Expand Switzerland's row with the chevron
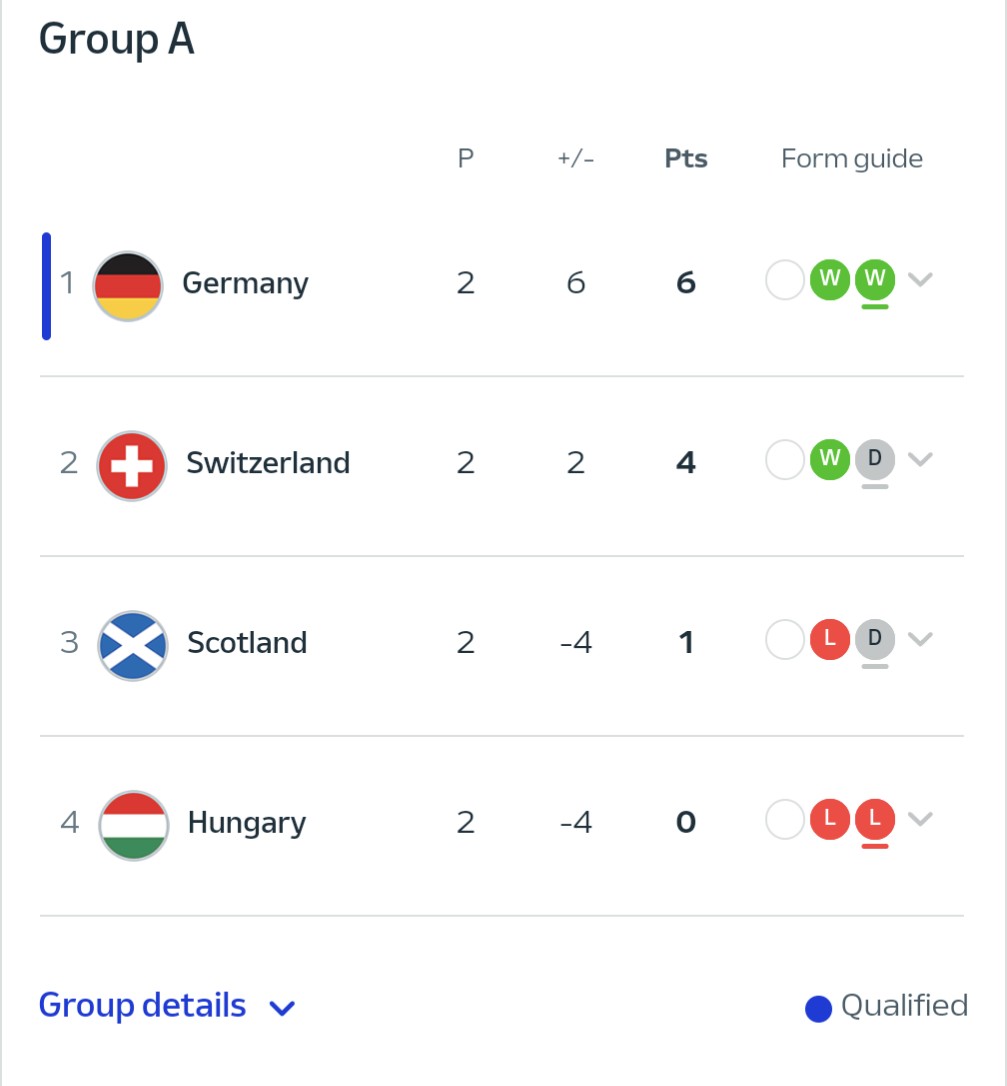The width and height of the screenshot is (1007, 1086). [x=920, y=459]
